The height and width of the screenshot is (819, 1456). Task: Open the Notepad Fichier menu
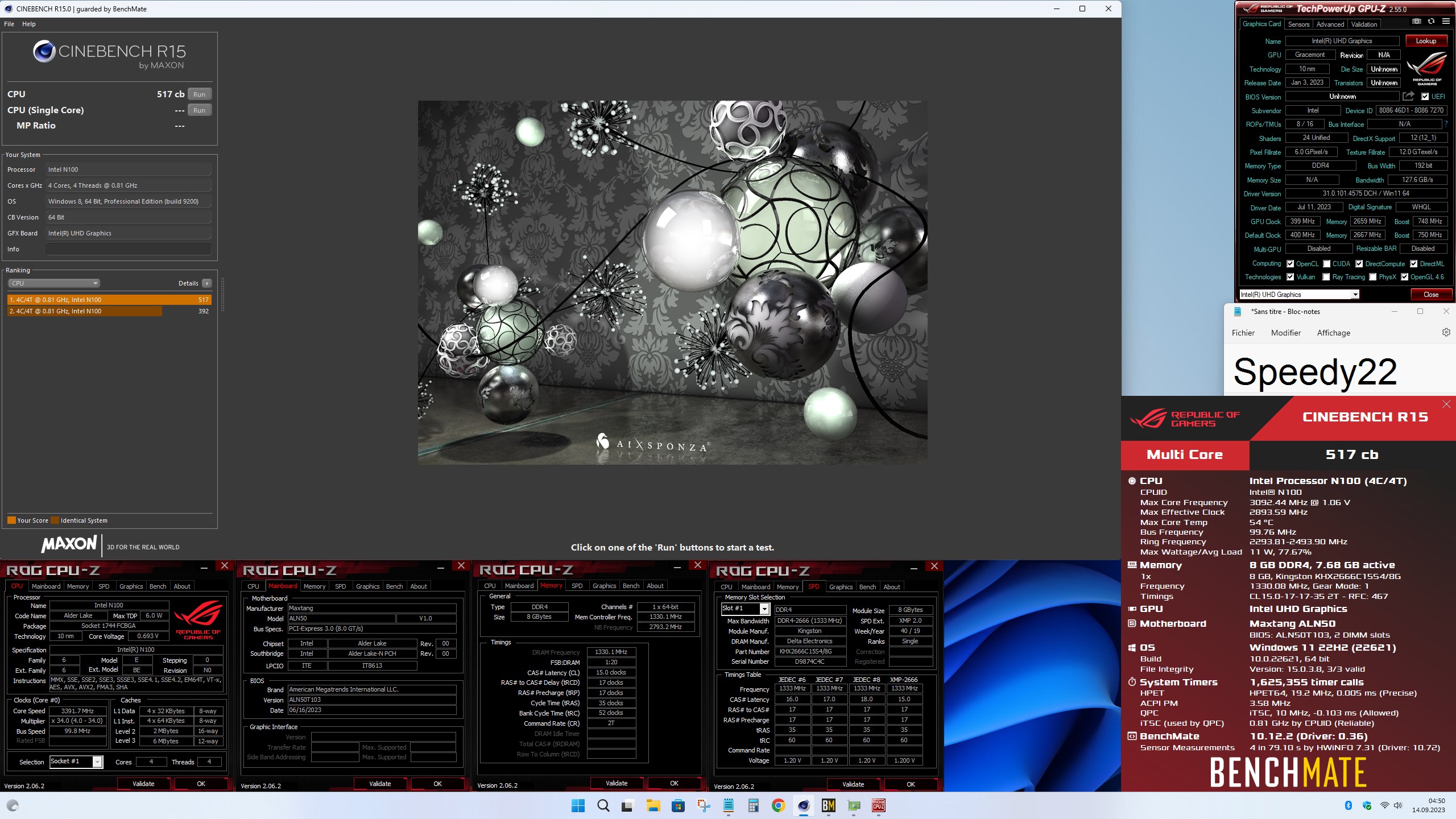(x=1243, y=333)
